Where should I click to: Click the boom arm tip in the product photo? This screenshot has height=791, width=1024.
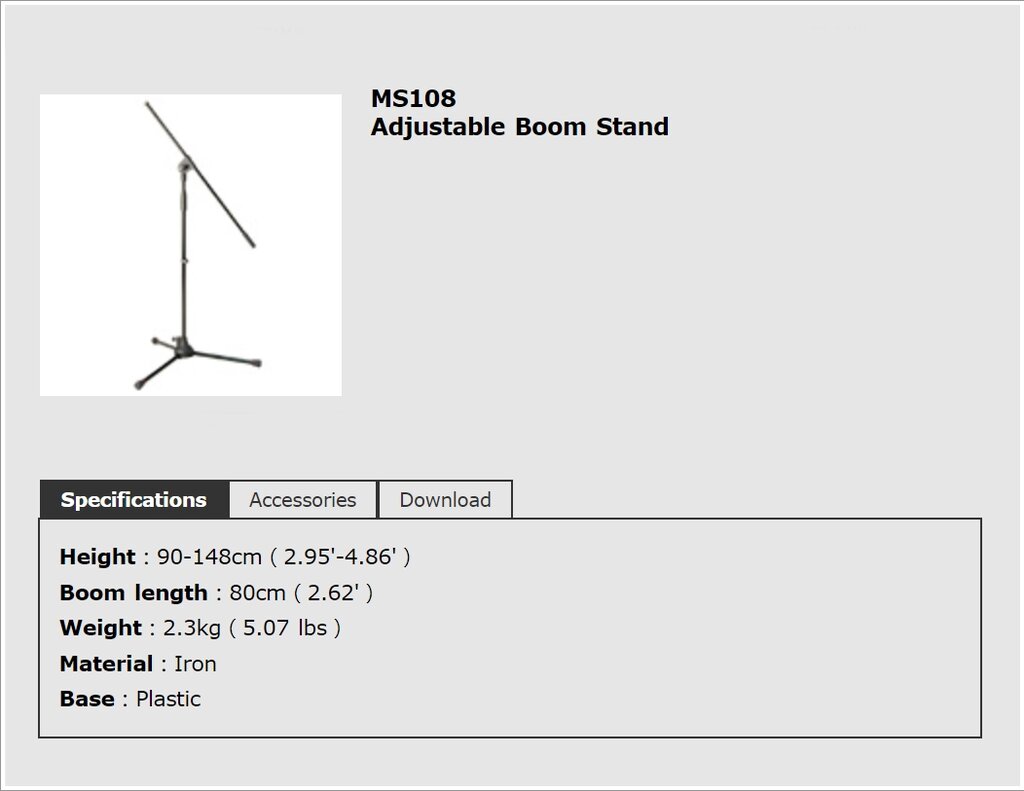click(148, 104)
